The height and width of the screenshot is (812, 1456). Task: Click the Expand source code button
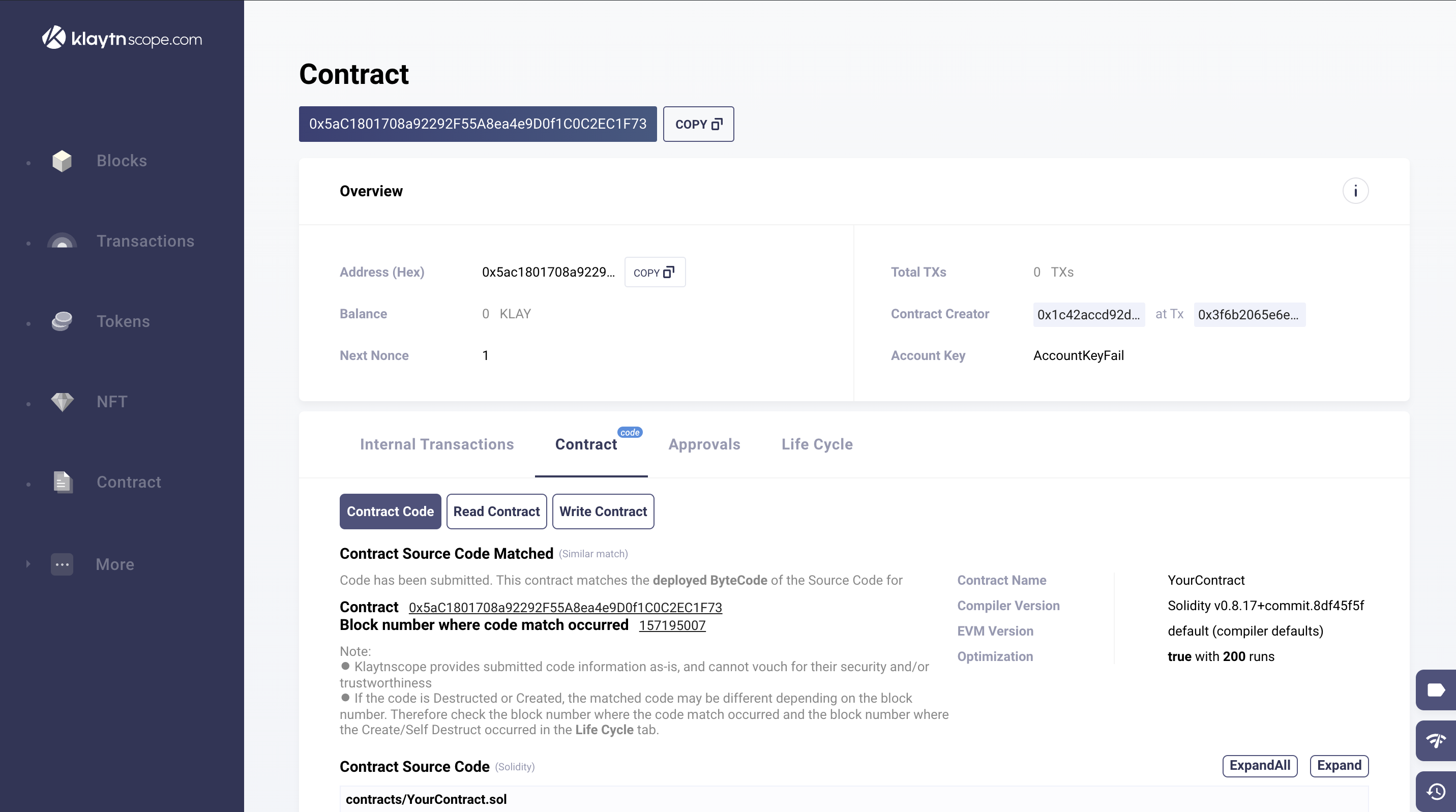tap(1339, 766)
